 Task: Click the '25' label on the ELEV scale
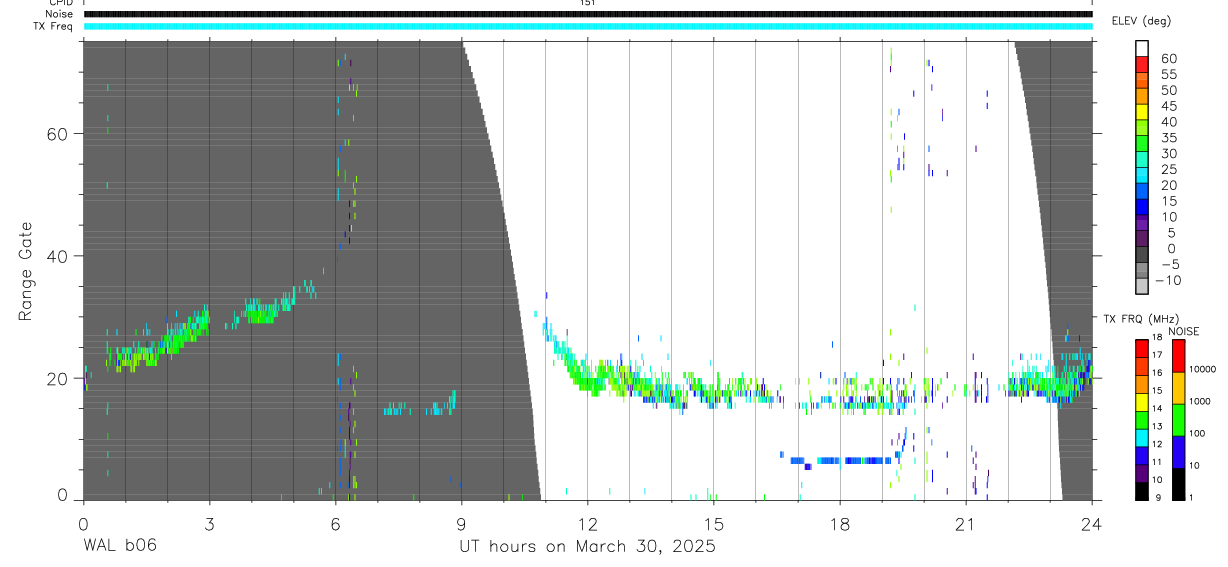pos(1168,169)
